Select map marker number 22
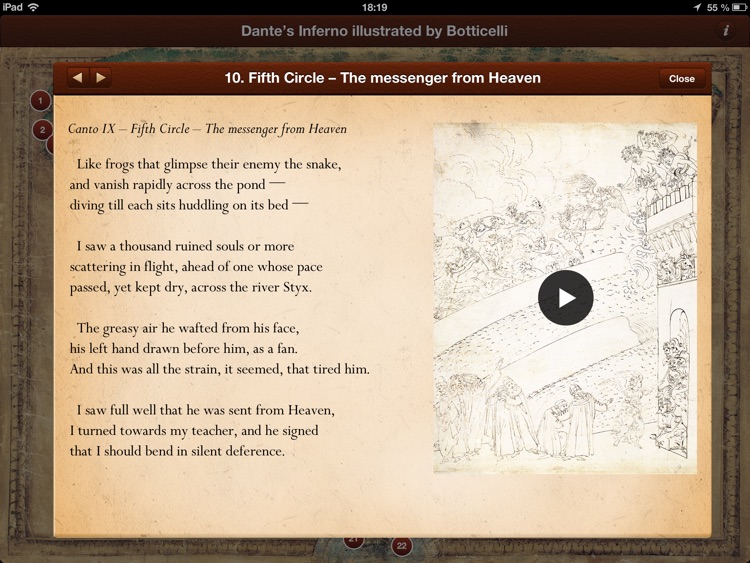Viewport: 750px width, 563px height. (x=401, y=546)
